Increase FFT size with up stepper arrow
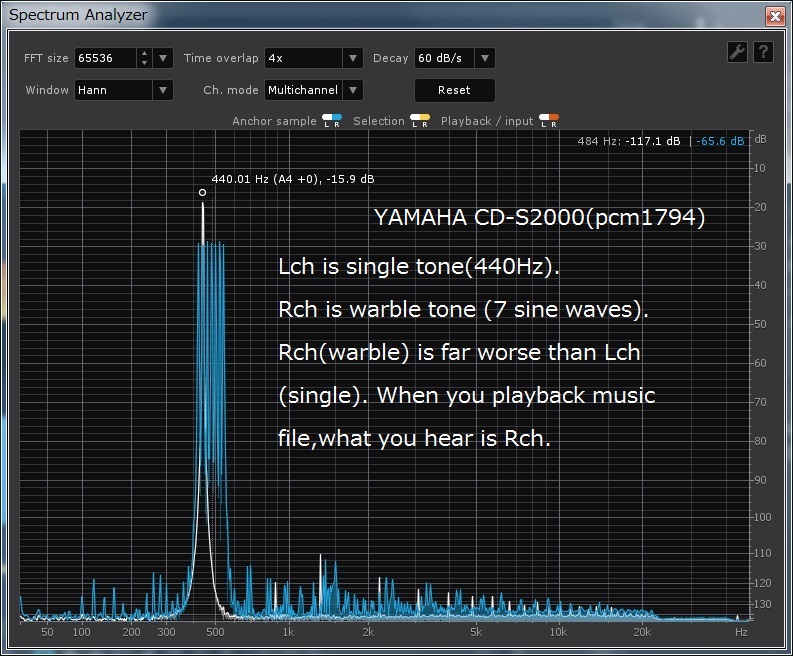The width and height of the screenshot is (793, 656). point(145,54)
